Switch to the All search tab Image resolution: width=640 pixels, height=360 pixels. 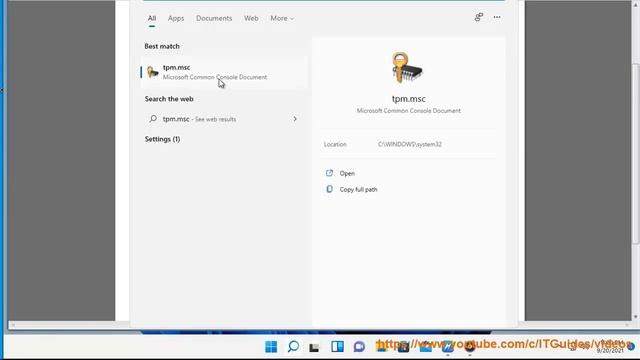point(152,18)
